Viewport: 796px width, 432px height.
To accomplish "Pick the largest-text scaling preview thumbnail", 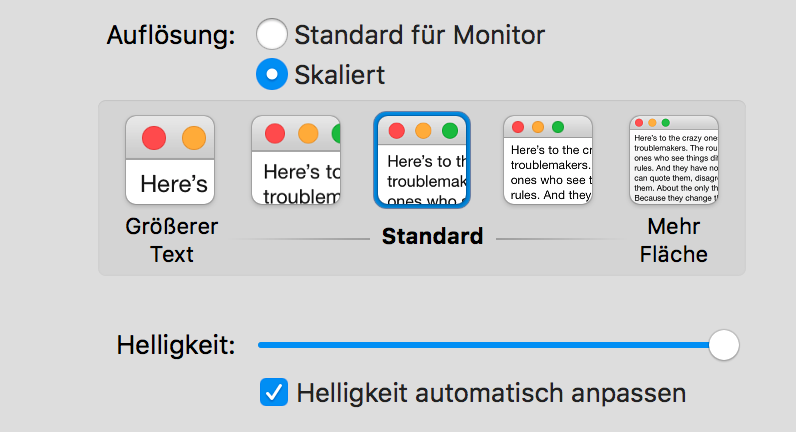I will [x=171, y=160].
